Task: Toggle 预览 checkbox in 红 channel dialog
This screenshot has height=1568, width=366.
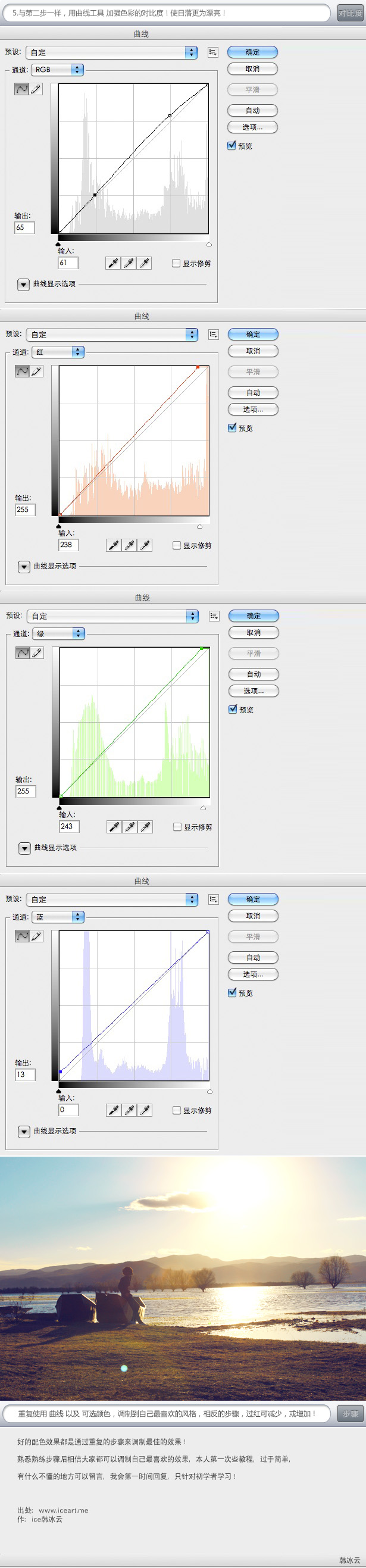Action: coord(232,428)
